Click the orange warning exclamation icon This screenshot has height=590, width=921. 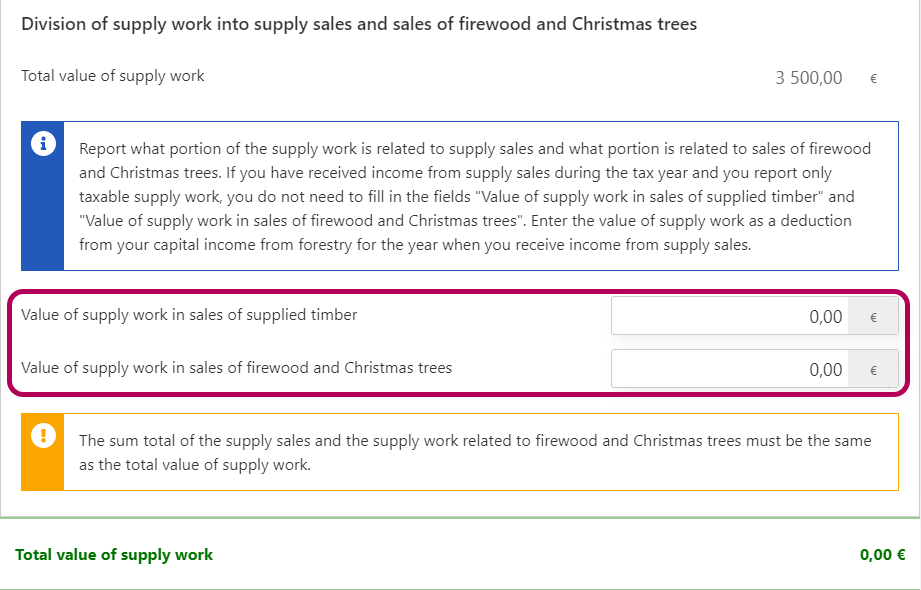point(43,435)
